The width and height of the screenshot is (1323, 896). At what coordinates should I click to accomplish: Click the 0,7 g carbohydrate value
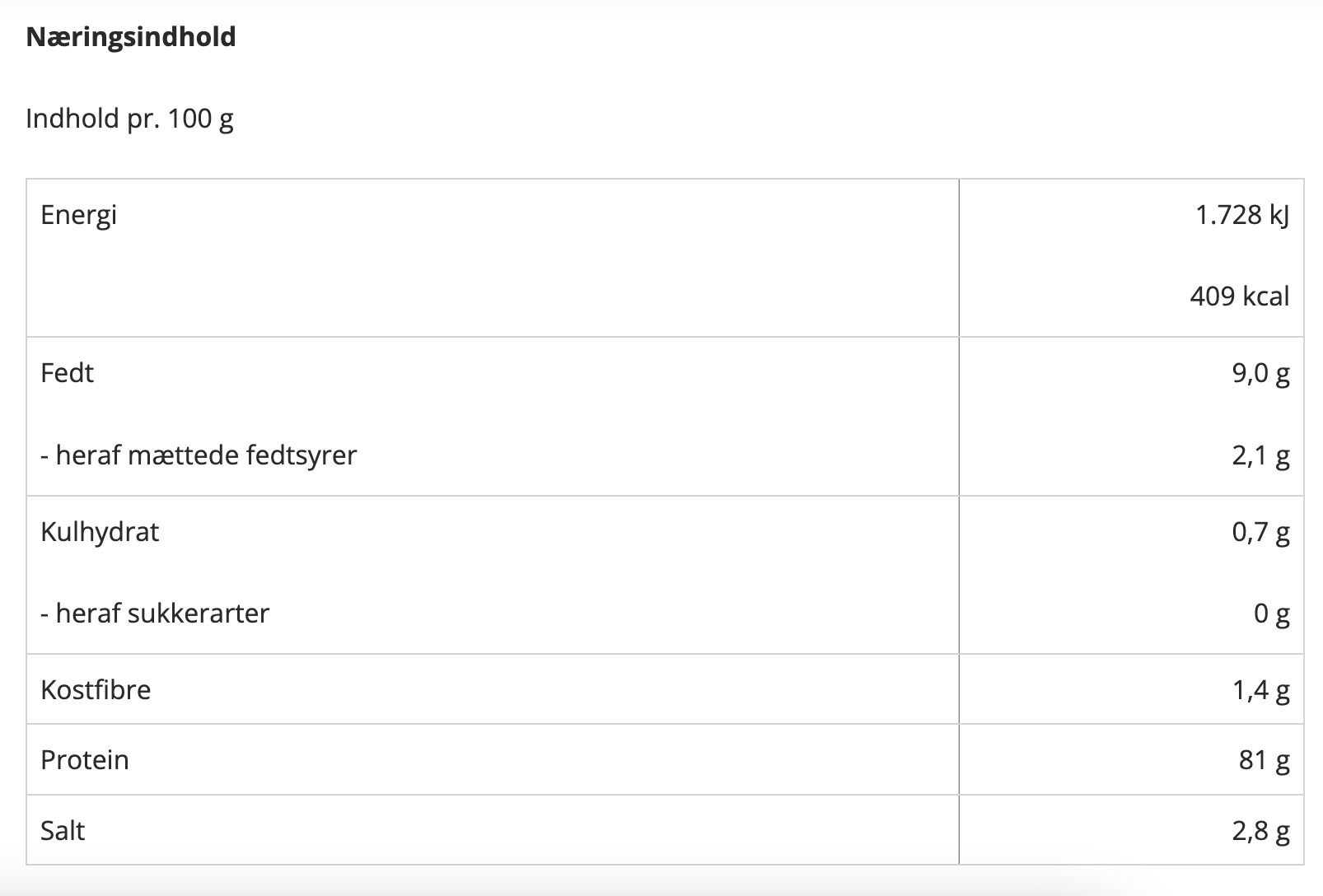(1260, 533)
